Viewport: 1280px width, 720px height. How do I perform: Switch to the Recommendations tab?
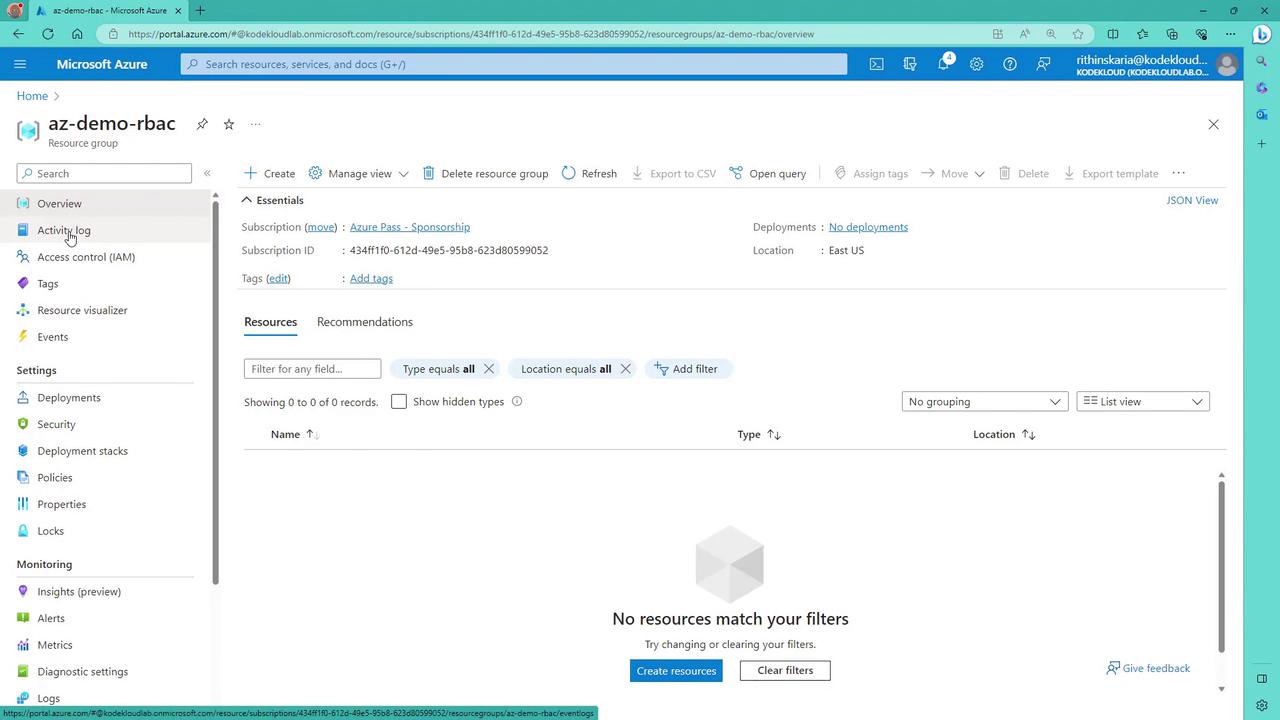point(365,322)
